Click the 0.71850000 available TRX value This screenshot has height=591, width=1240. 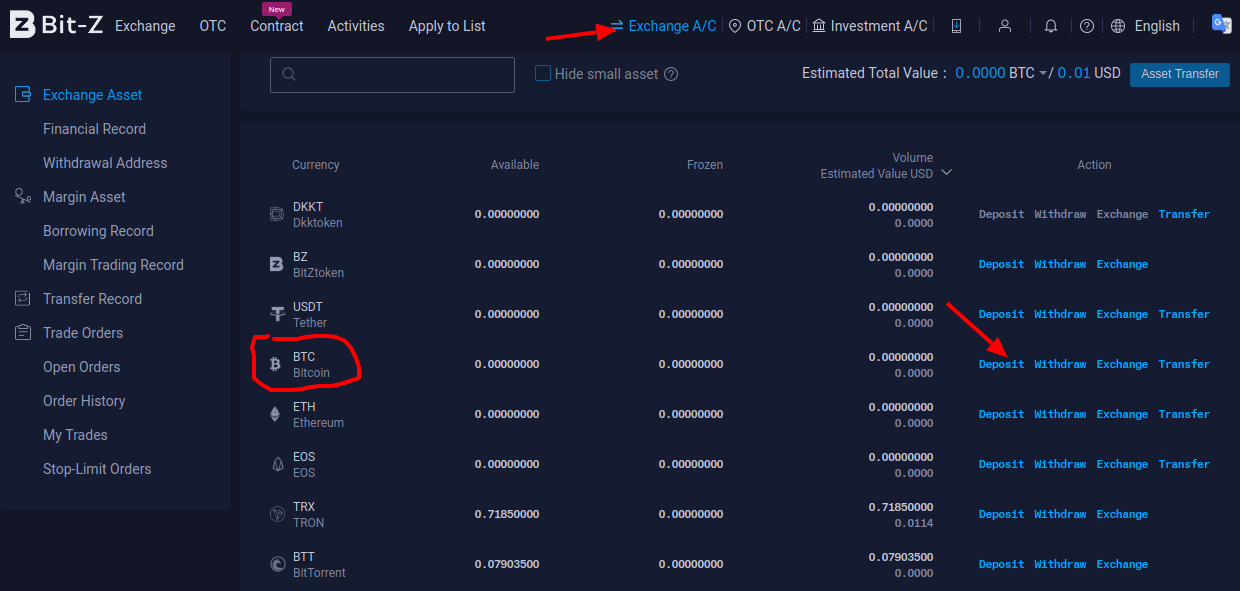coord(507,514)
